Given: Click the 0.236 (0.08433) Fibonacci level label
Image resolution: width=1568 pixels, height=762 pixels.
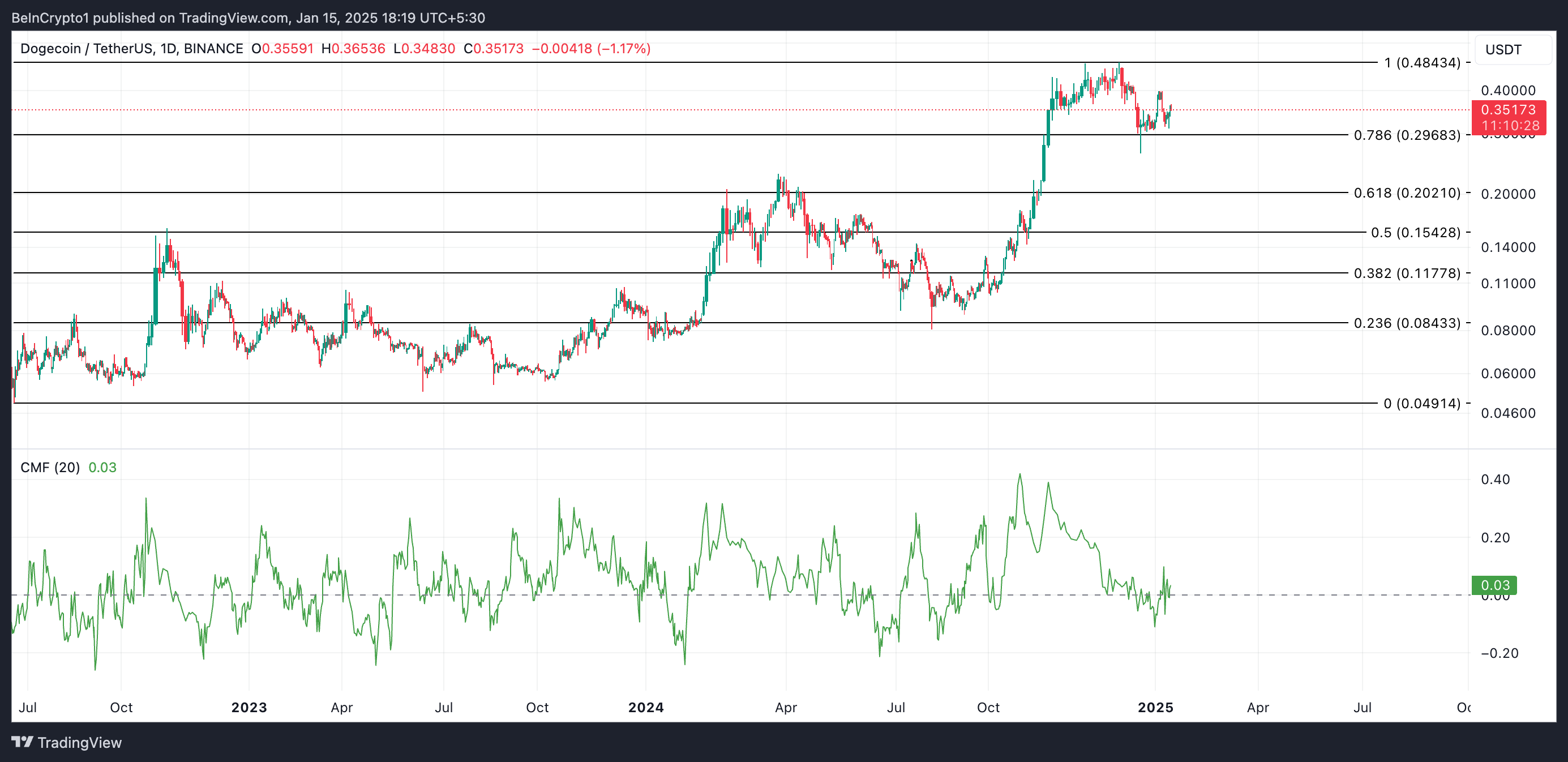Looking at the screenshot, I should tap(1406, 323).
